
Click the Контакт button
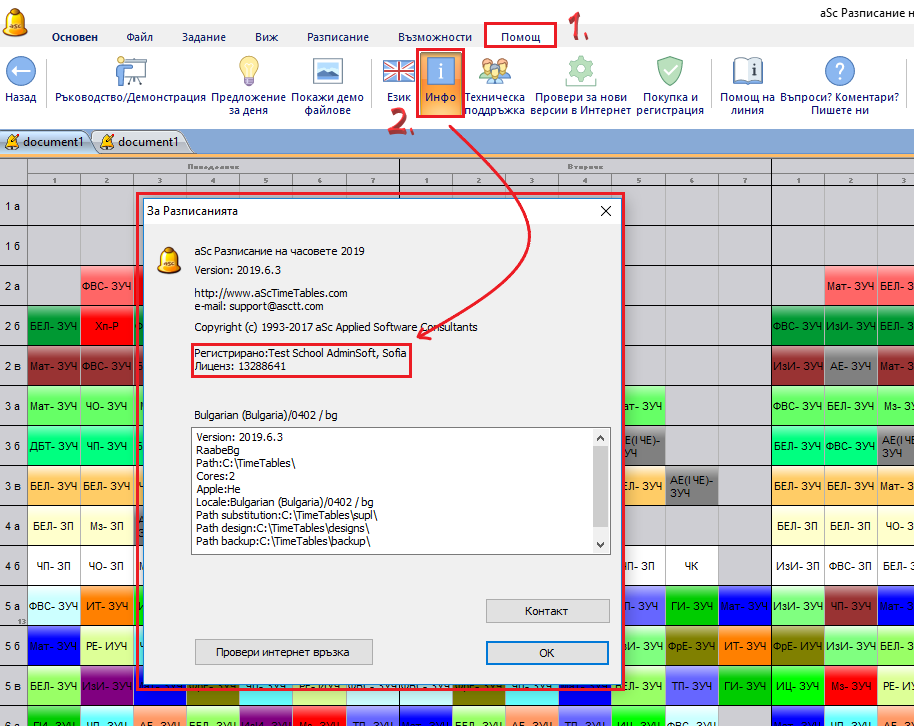(x=547, y=611)
